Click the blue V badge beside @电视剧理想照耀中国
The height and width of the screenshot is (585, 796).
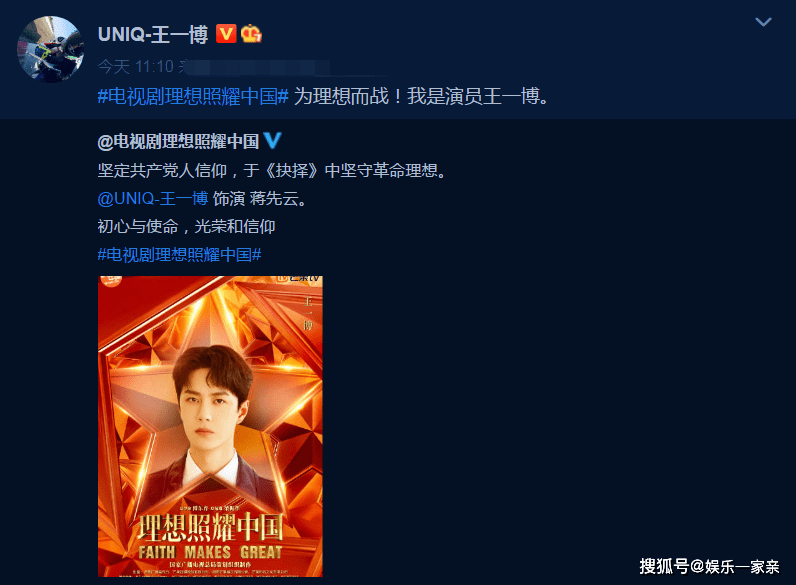pyautogui.click(x=272, y=140)
